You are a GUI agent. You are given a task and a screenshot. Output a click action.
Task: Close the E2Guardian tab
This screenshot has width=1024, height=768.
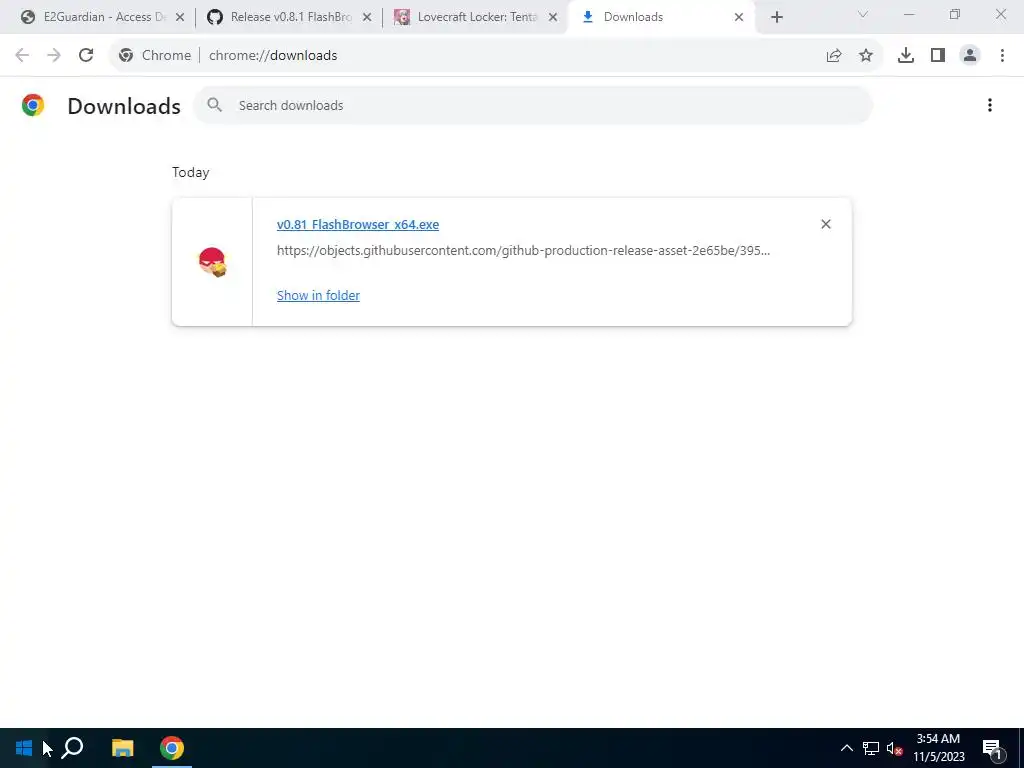click(180, 17)
